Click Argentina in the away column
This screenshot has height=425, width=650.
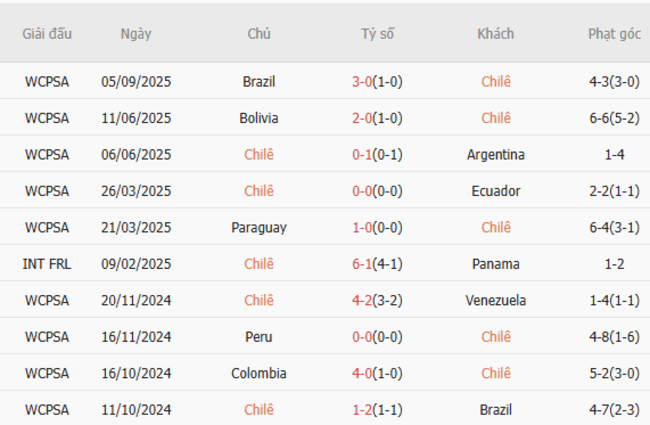click(x=495, y=155)
